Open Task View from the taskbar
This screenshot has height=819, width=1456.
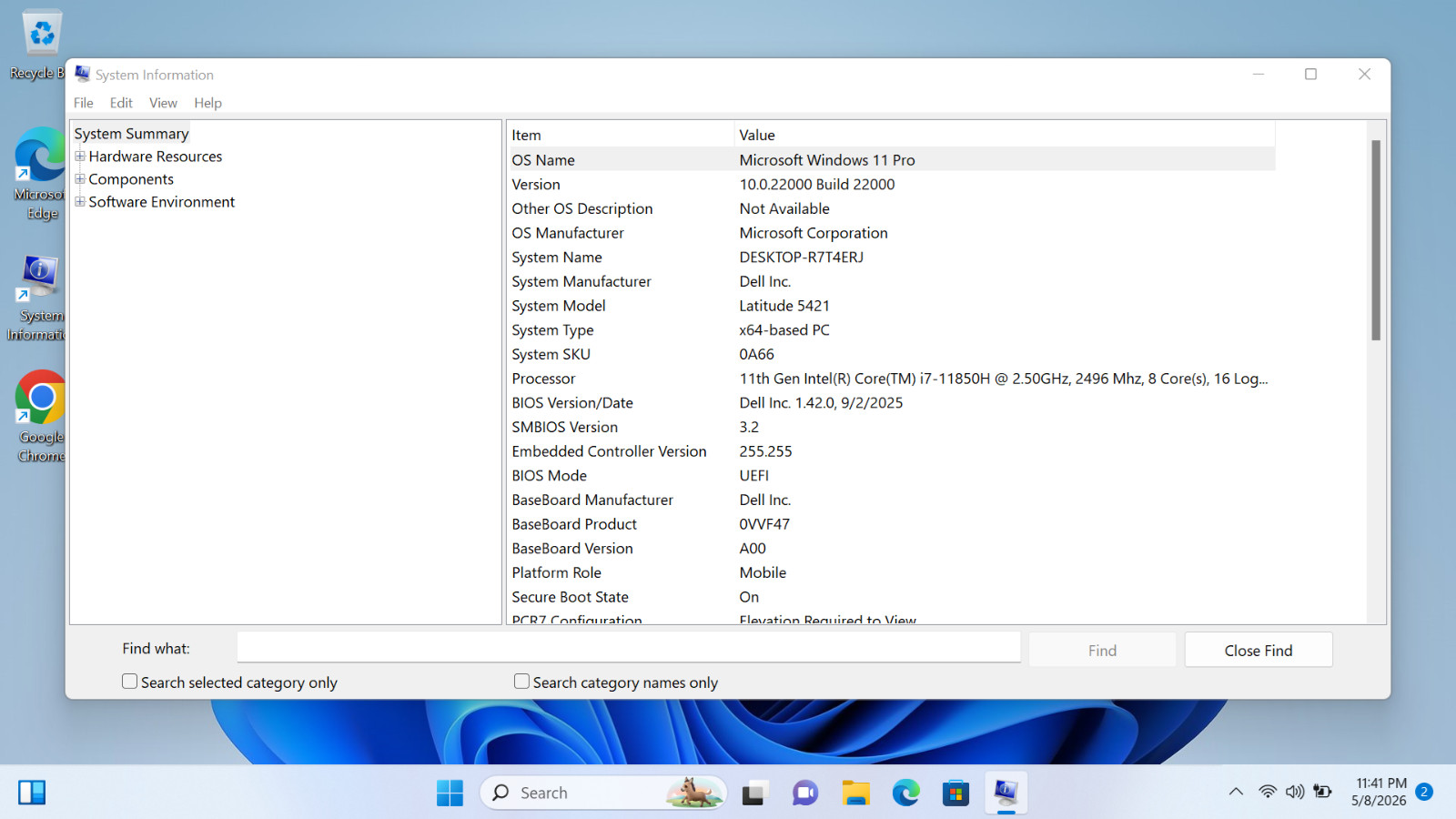753,793
